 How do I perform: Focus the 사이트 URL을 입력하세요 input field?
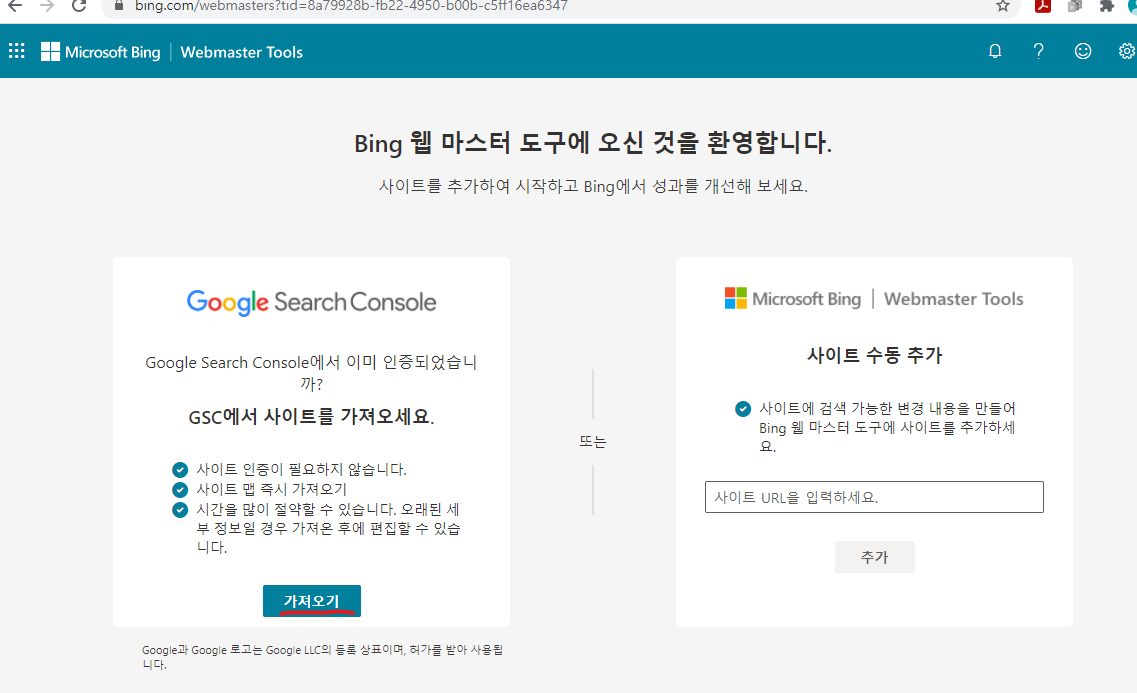click(874, 497)
